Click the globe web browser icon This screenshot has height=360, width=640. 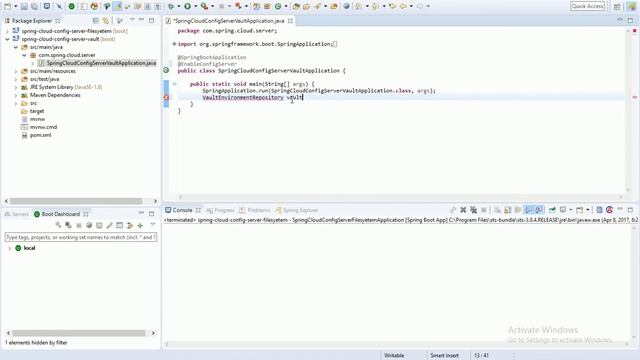click(x=346, y=6)
